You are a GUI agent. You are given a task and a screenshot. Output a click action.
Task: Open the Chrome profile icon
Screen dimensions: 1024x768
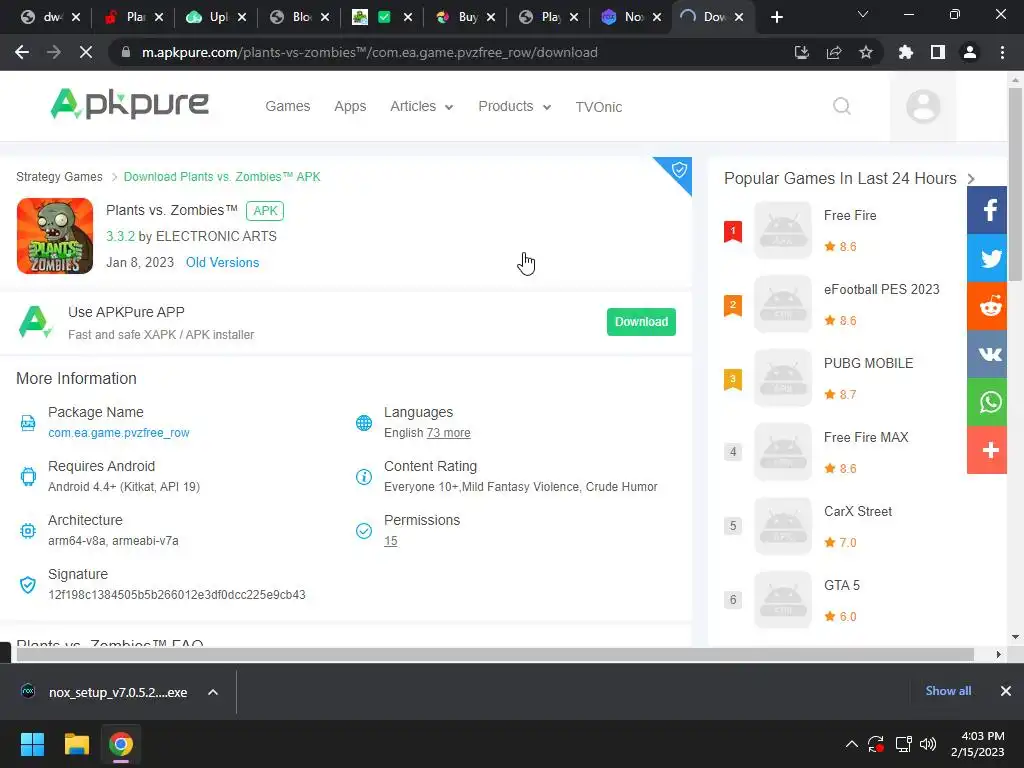coord(970,52)
